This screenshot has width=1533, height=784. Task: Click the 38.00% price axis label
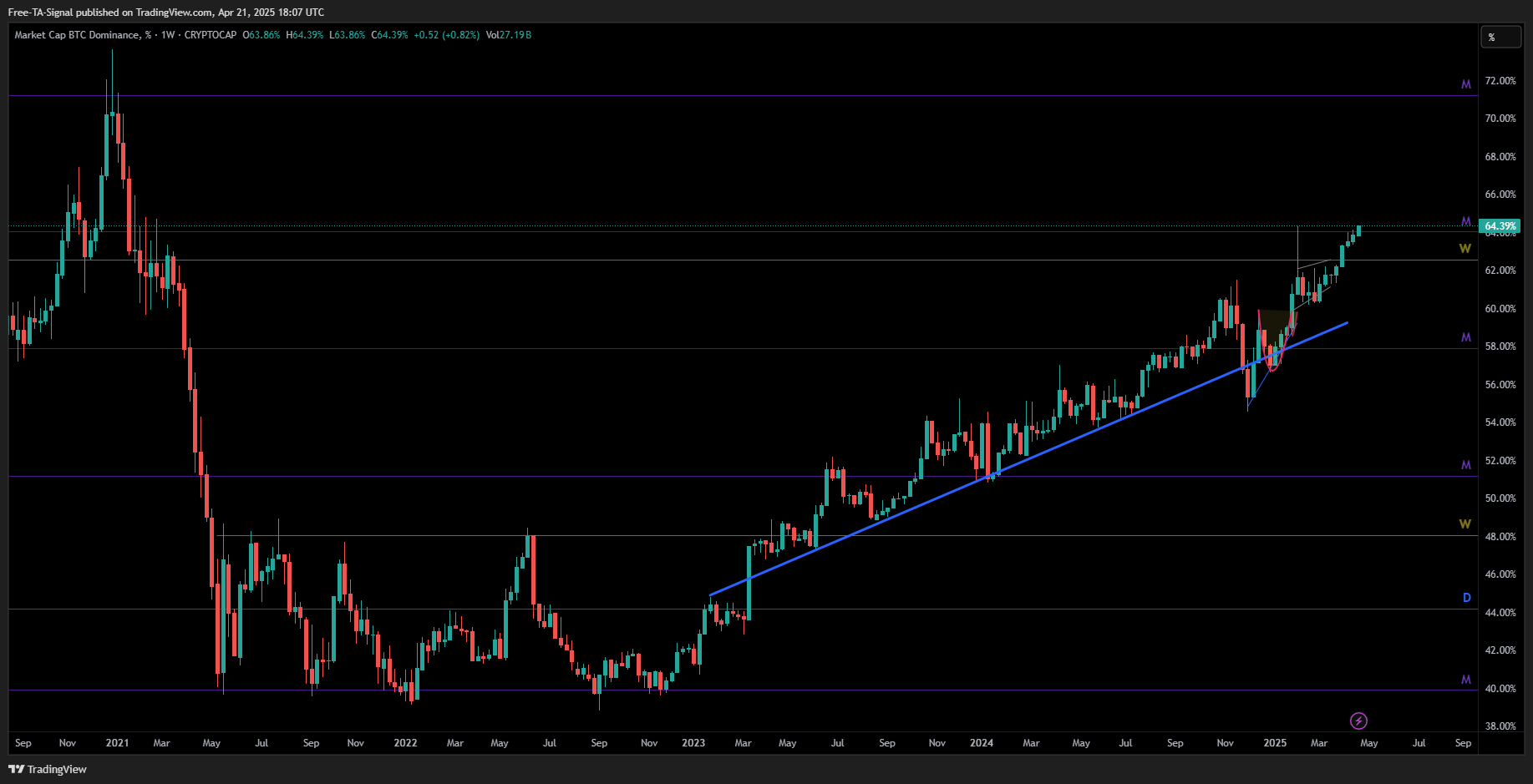(x=1500, y=726)
